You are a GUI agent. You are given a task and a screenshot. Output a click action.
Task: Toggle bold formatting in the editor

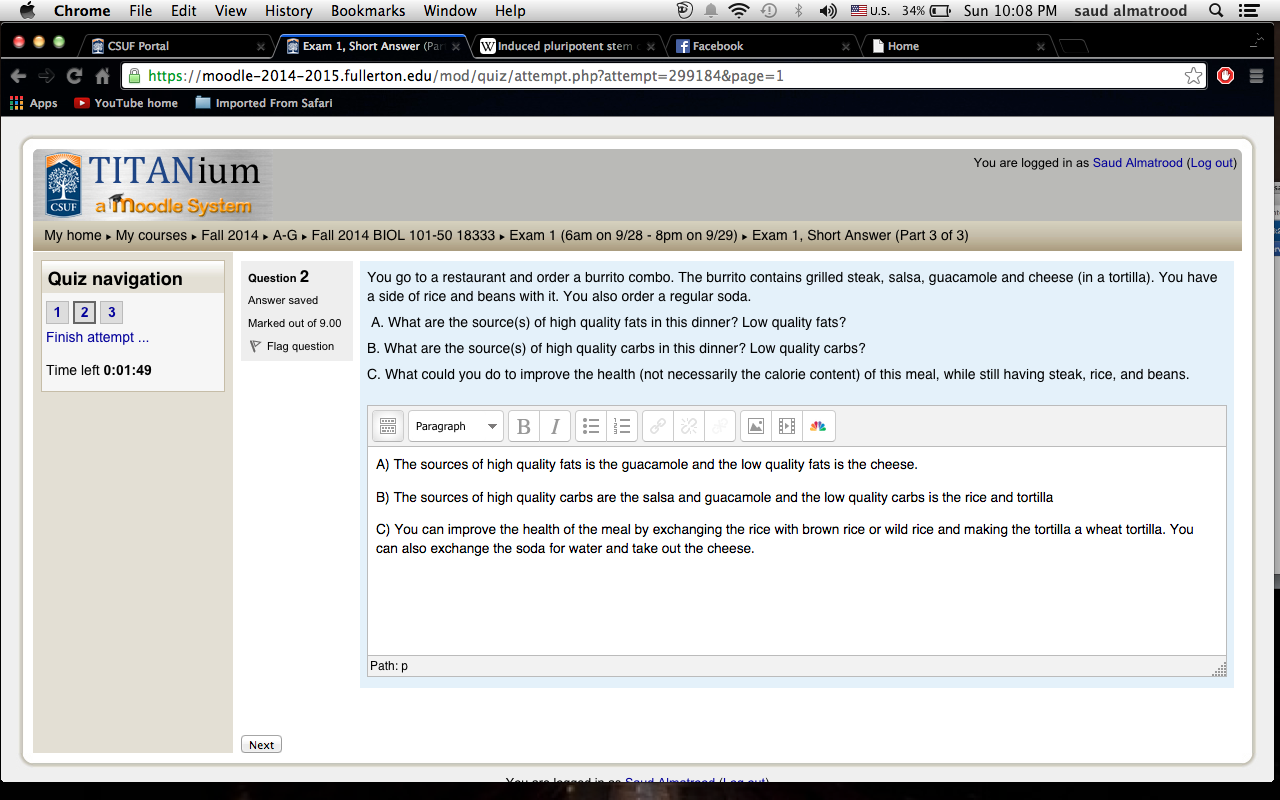coord(524,427)
